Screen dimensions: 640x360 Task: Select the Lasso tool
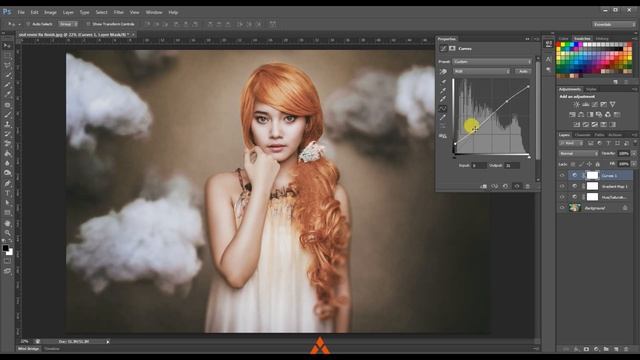[x=7, y=65]
